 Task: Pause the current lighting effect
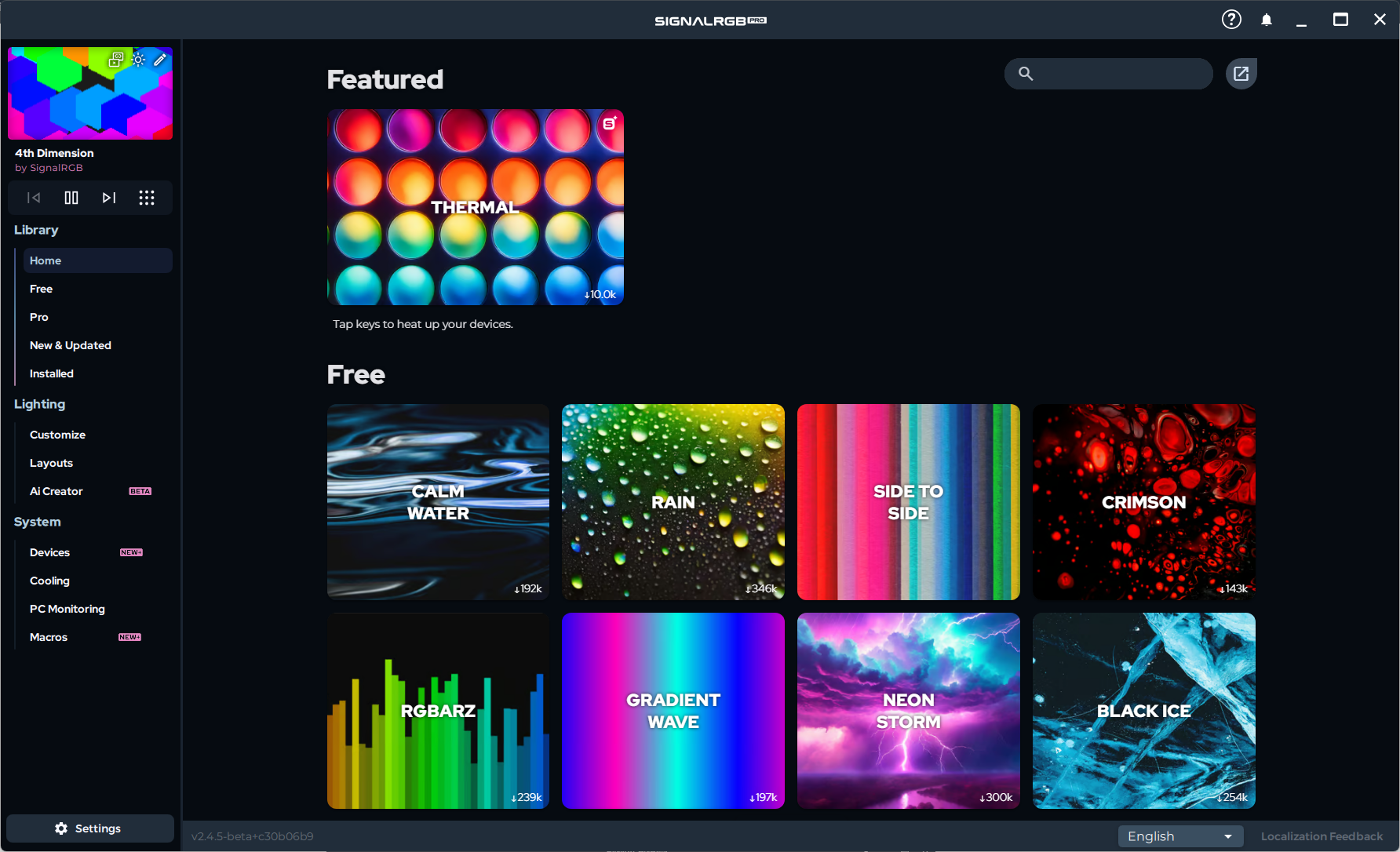pyautogui.click(x=71, y=198)
